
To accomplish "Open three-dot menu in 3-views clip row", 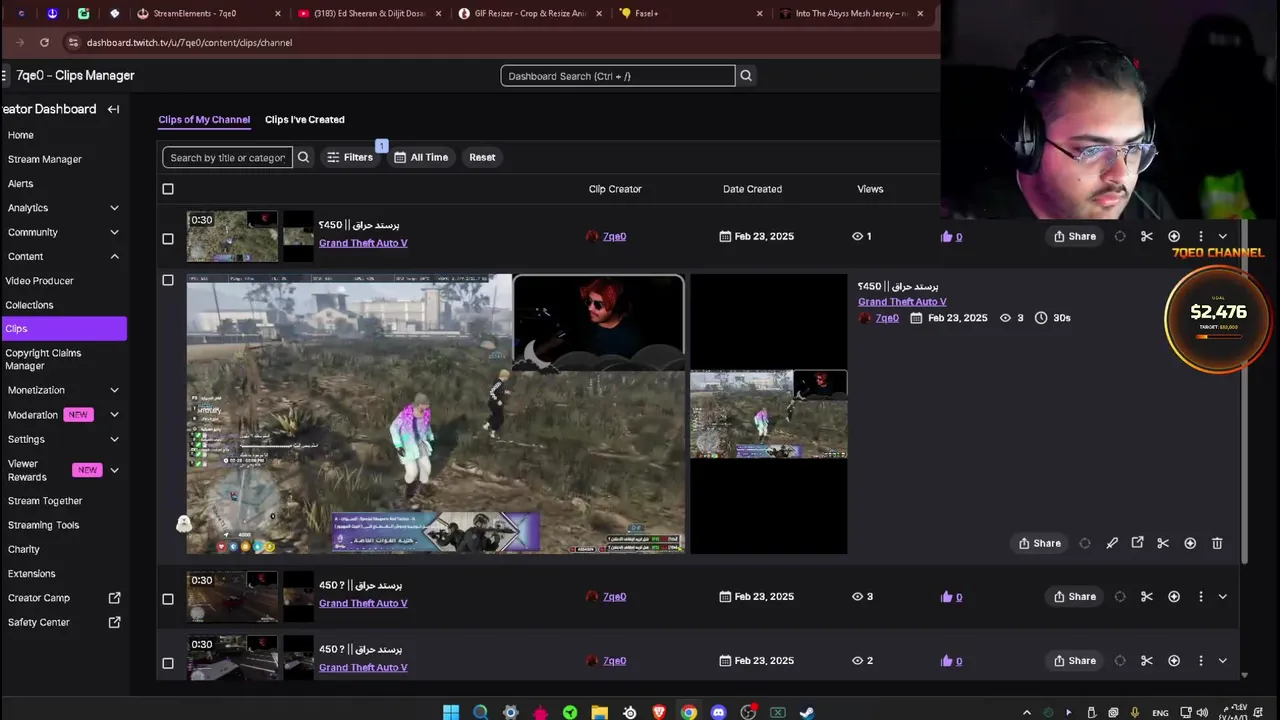I will click(1201, 597).
